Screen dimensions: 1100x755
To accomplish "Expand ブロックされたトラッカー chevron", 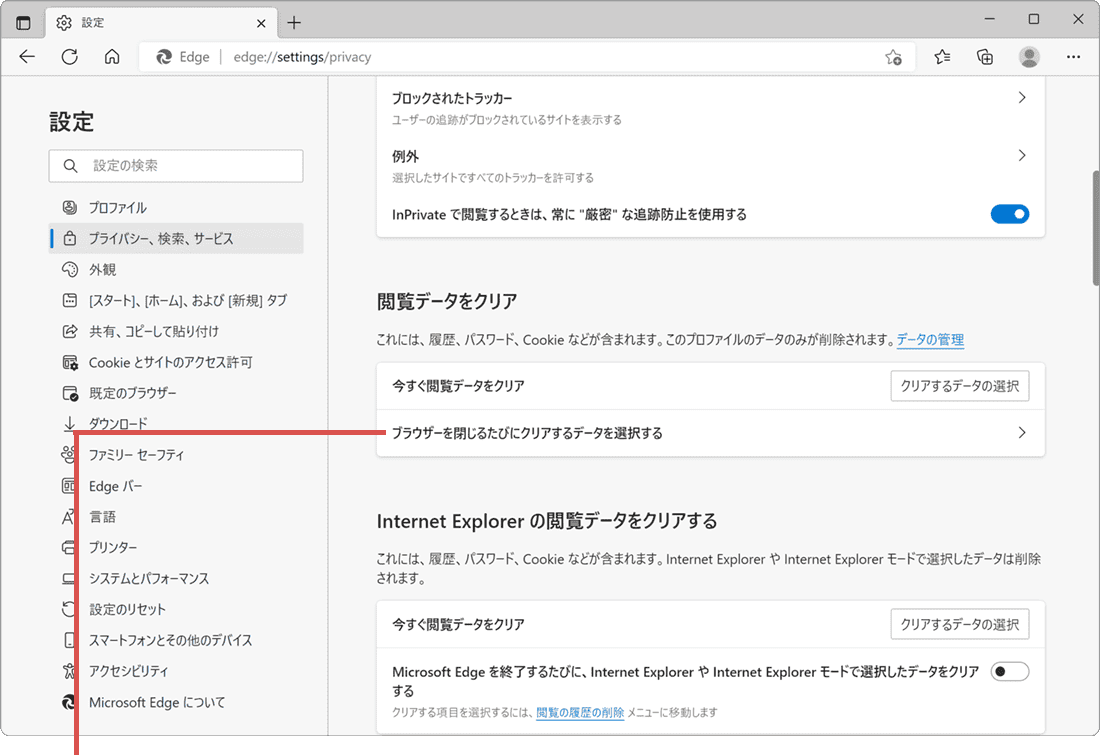I will [x=1021, y=98].
